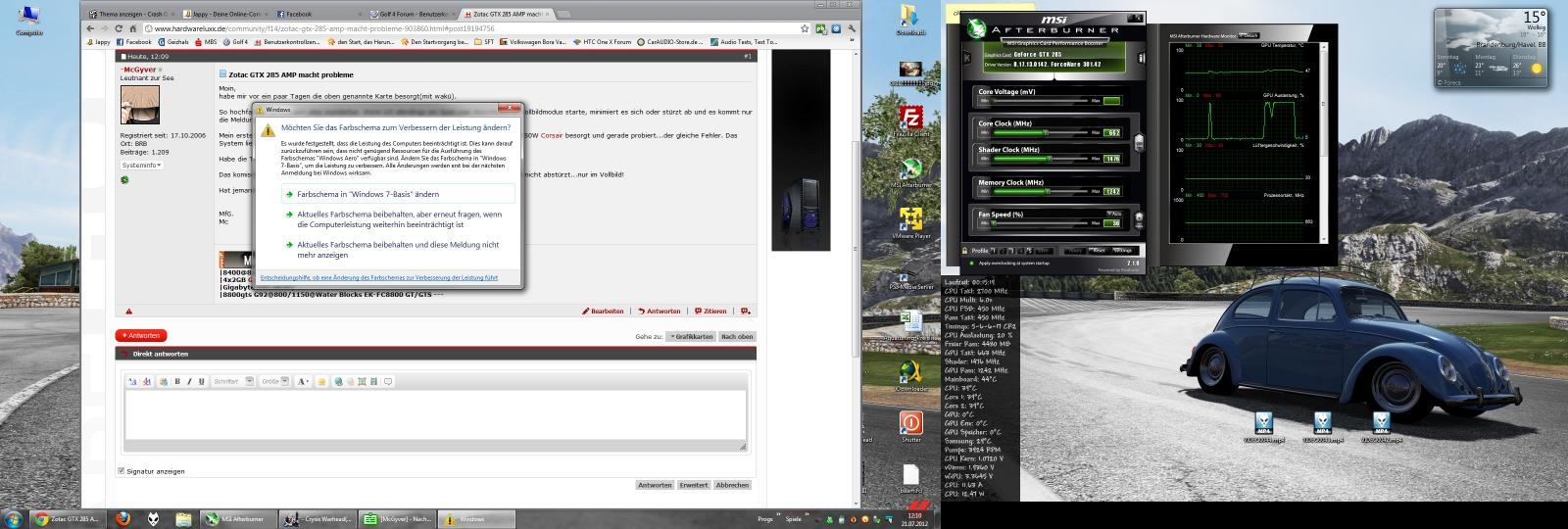The height and width of the screenshot is (529, 1568).
Task: Click the Nach oben button
Action: coord(738,336)
